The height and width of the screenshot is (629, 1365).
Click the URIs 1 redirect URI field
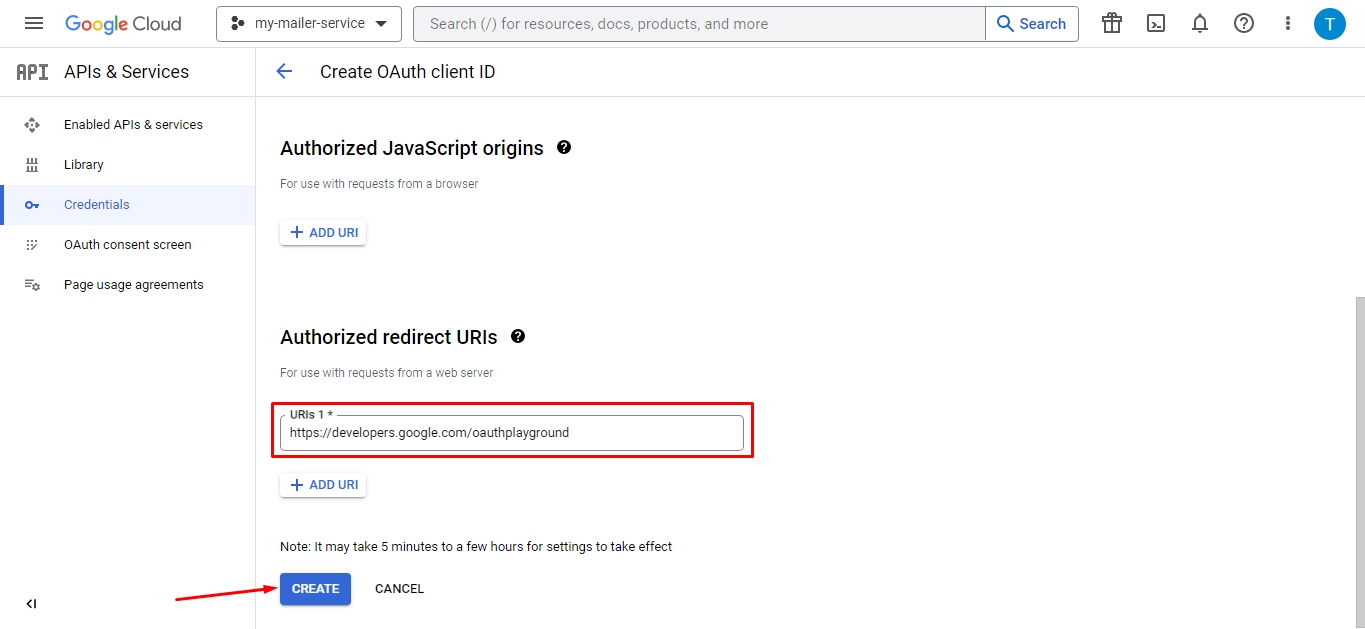pos(511,432)
